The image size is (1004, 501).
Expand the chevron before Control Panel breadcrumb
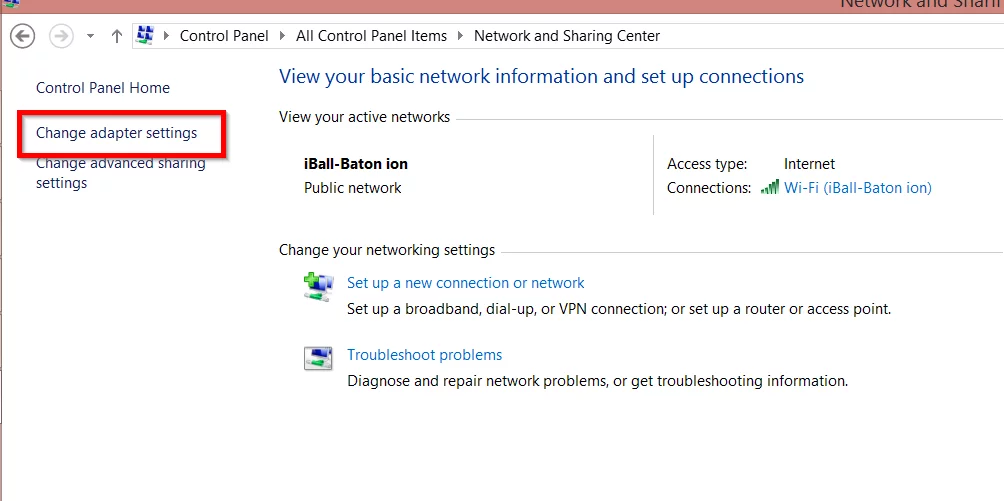(x=166, y=36)
